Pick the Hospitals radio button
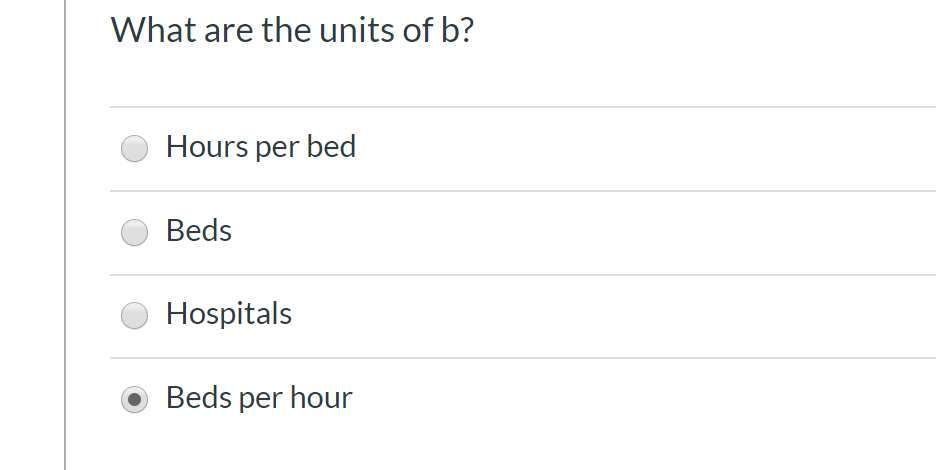Image resolution: width=936 pixels, height=470 pixels. point(134,316)
